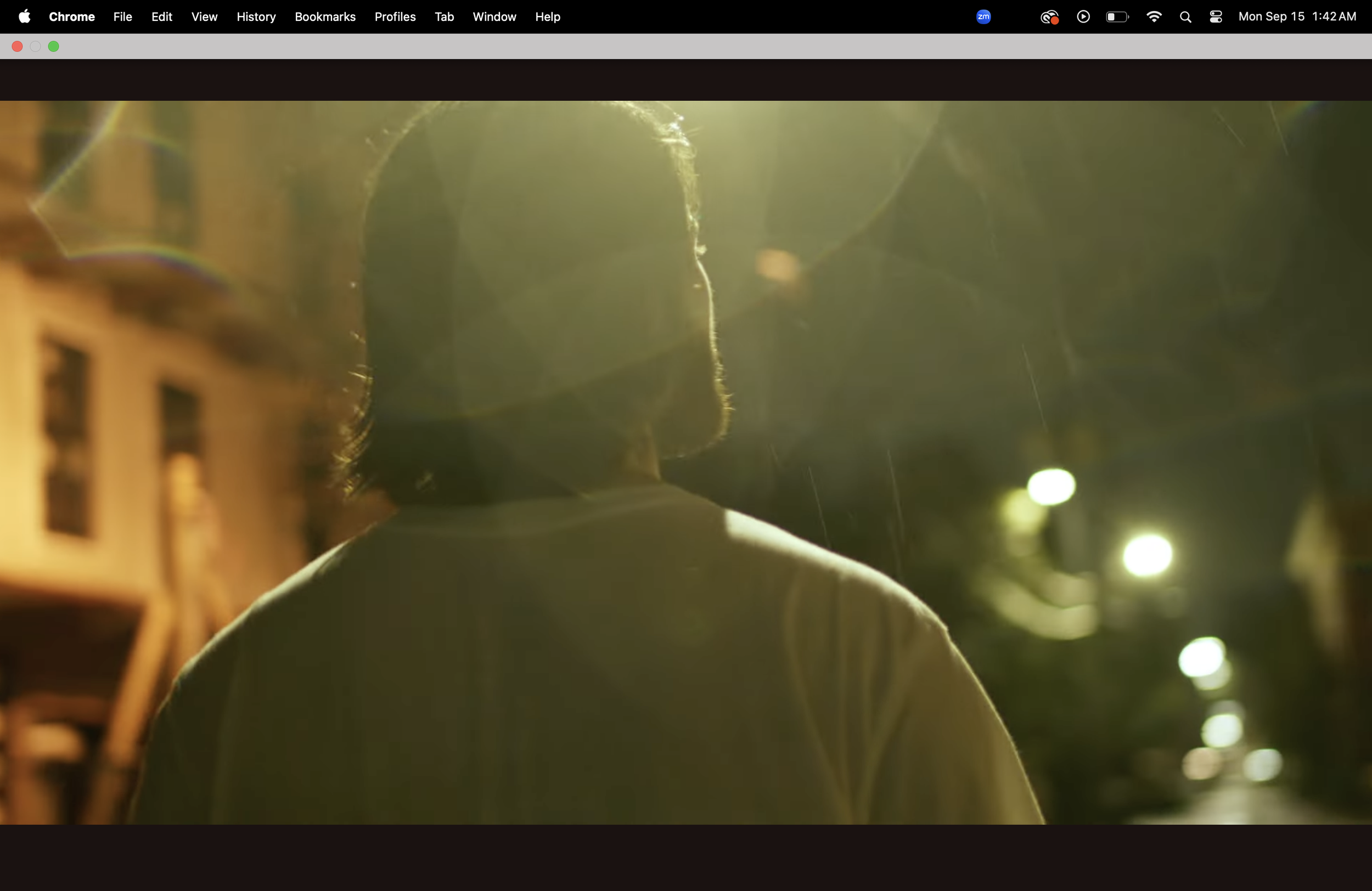This screenshot has width=1372, height=891.
Task: Open the History menu
Action: tap(256, 16)
